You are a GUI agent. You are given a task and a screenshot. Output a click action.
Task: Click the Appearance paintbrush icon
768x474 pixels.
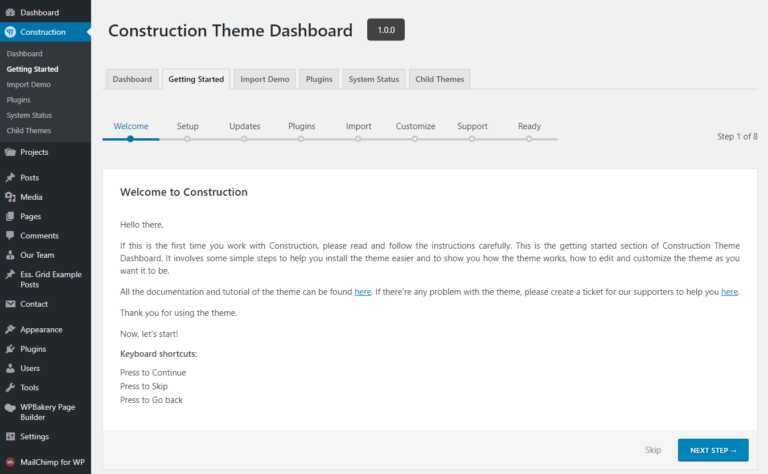[x=10, y=329]
